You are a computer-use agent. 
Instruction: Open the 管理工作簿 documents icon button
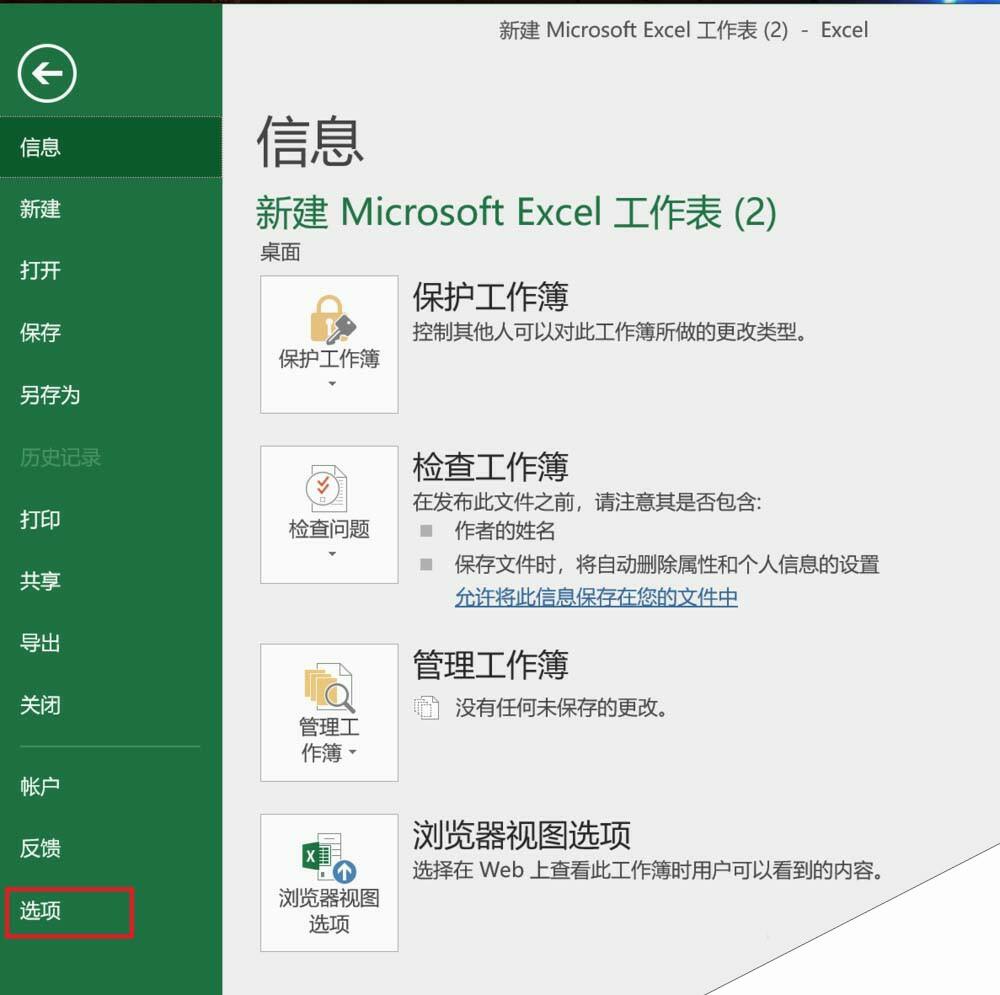pos(329,712)
